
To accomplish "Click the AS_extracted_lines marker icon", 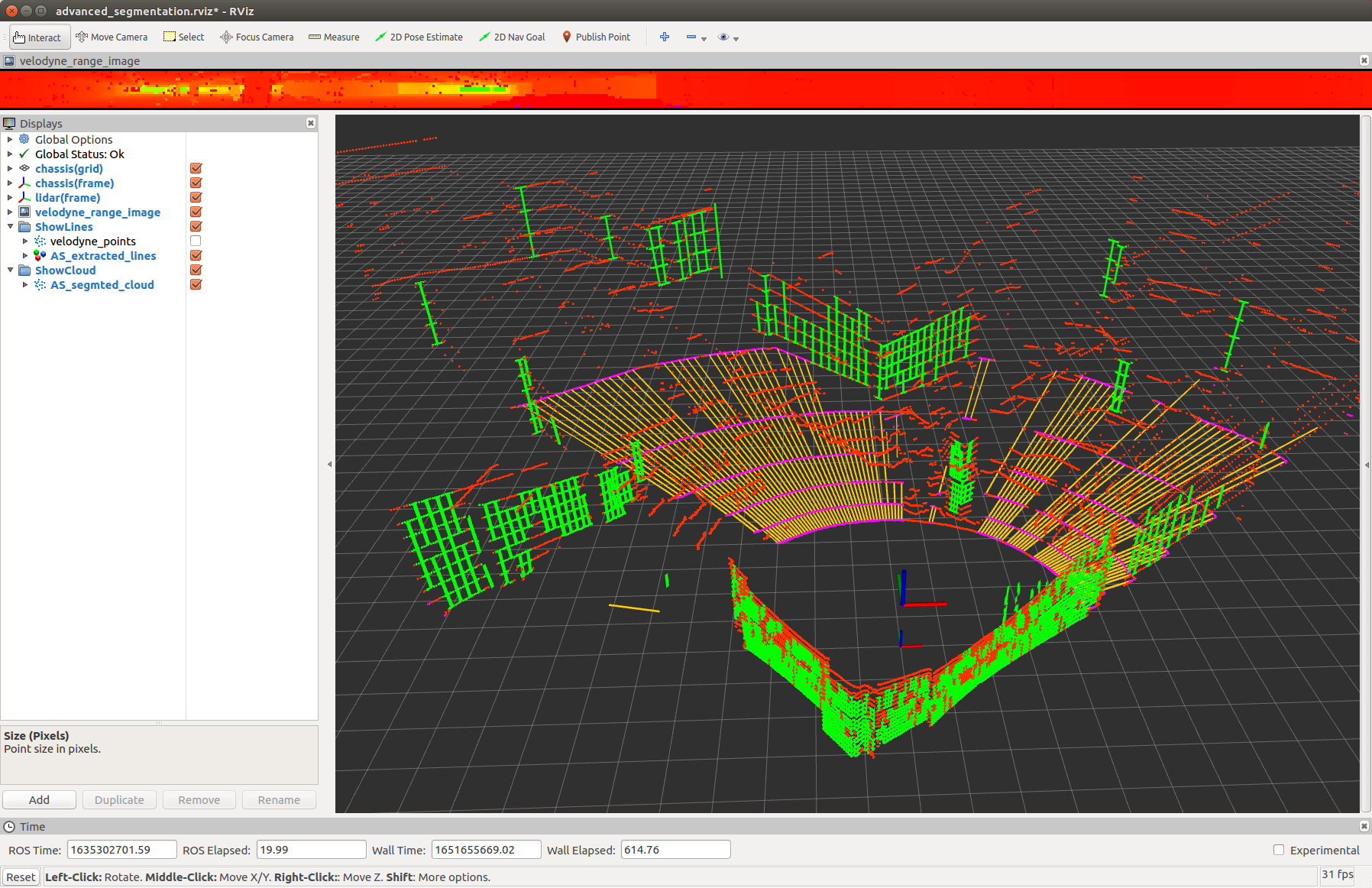I will point(40,255).
